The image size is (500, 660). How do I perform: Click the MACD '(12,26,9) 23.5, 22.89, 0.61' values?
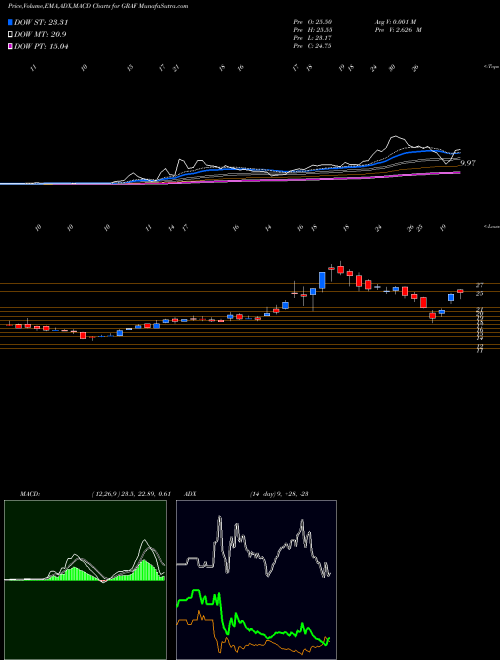(131, 494)
